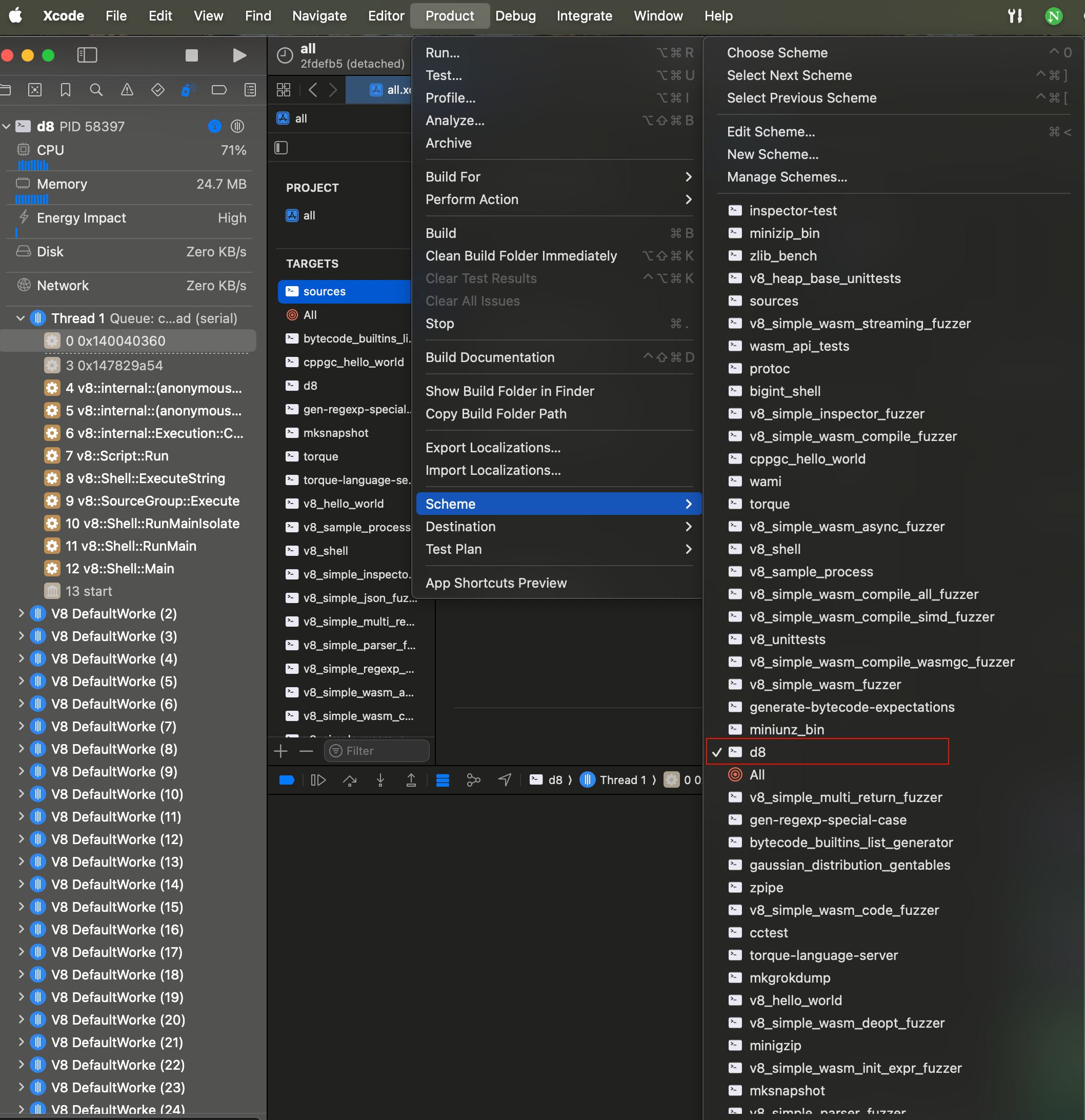This screenshot has width=1085, height=1120.
Task: Click the simulate location arrow icon
Action: coord(505,780)
